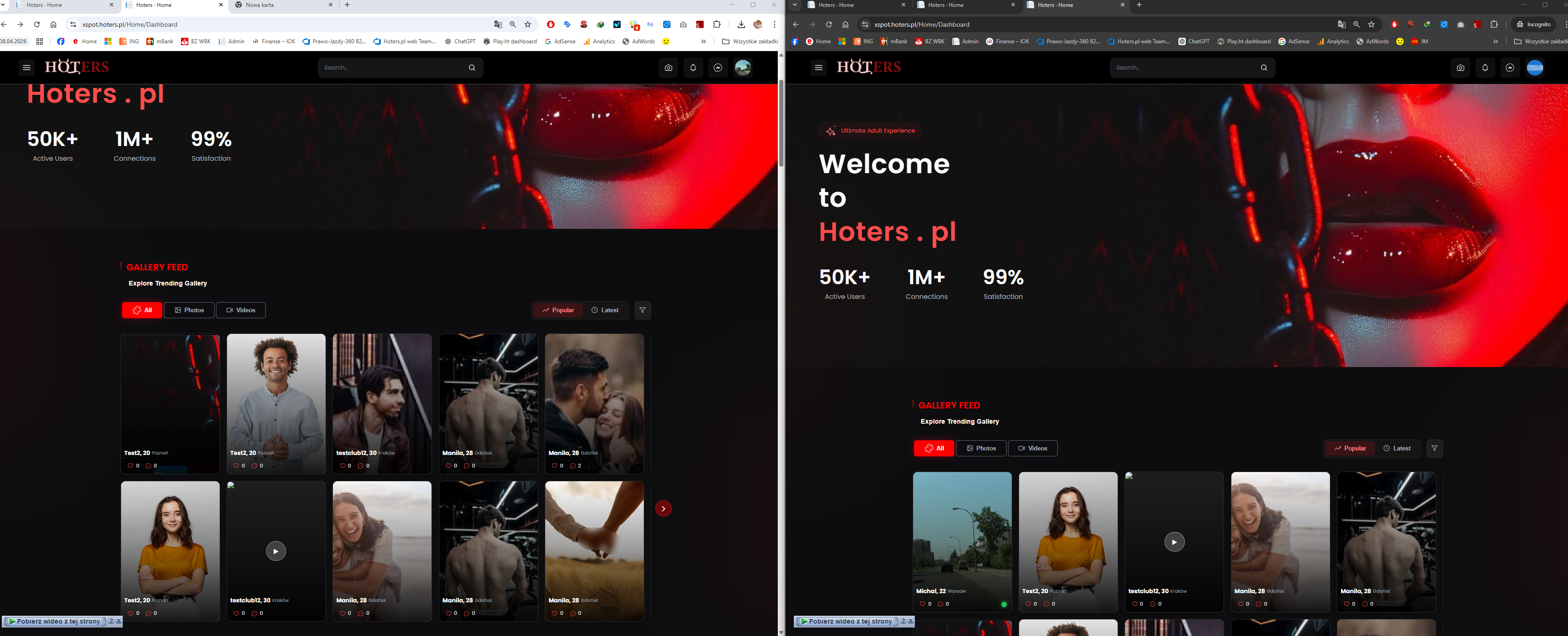1568x636 pixels.
Task: Click scrollbar down arrow in the light-theme window
Action: 781,632
